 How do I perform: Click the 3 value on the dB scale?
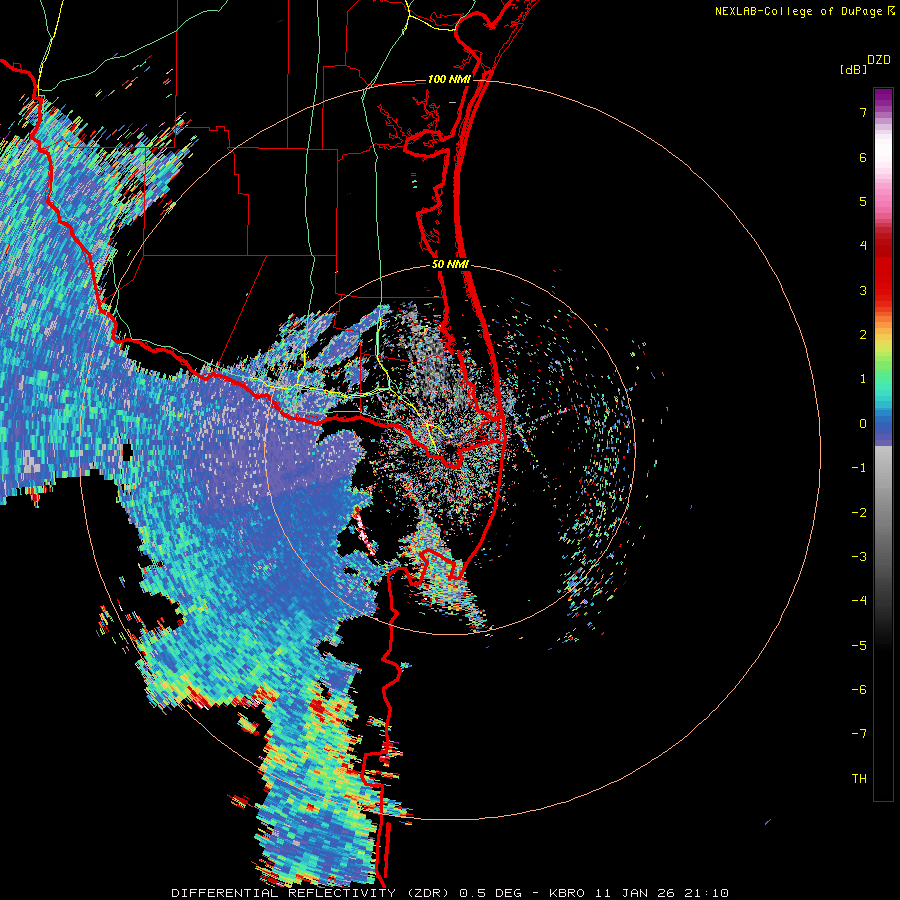pos(863,290)
